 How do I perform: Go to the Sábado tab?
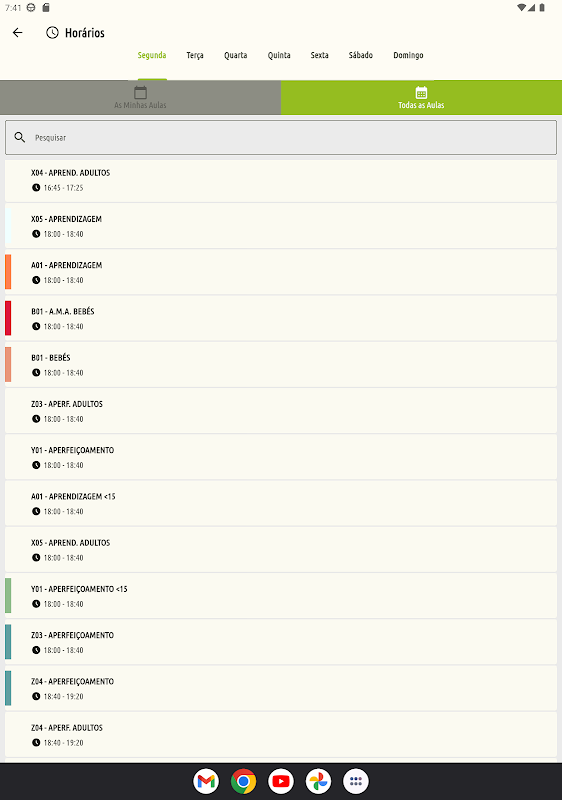(361, 55)
